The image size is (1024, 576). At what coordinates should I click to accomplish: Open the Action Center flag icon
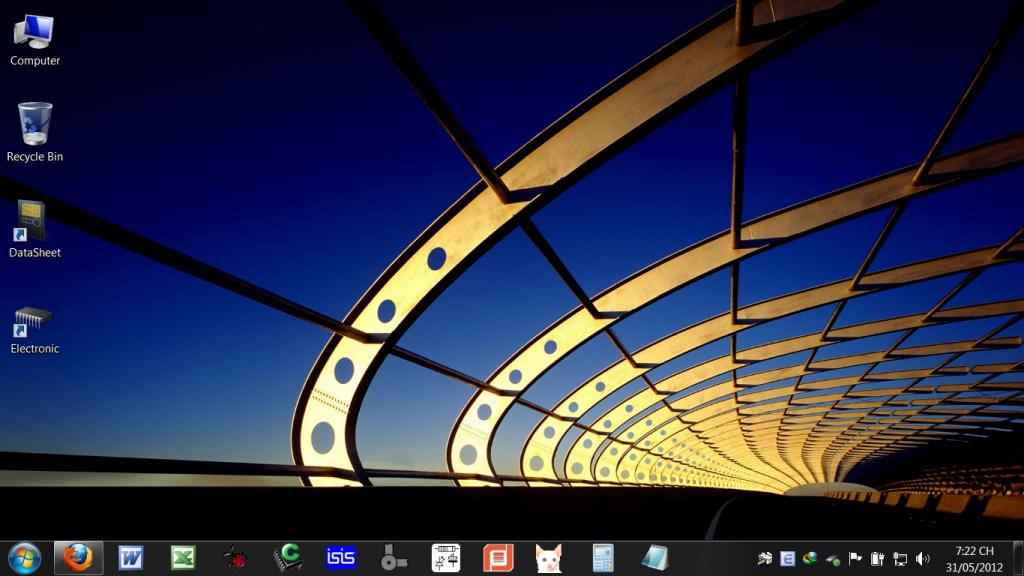(855, 558)
